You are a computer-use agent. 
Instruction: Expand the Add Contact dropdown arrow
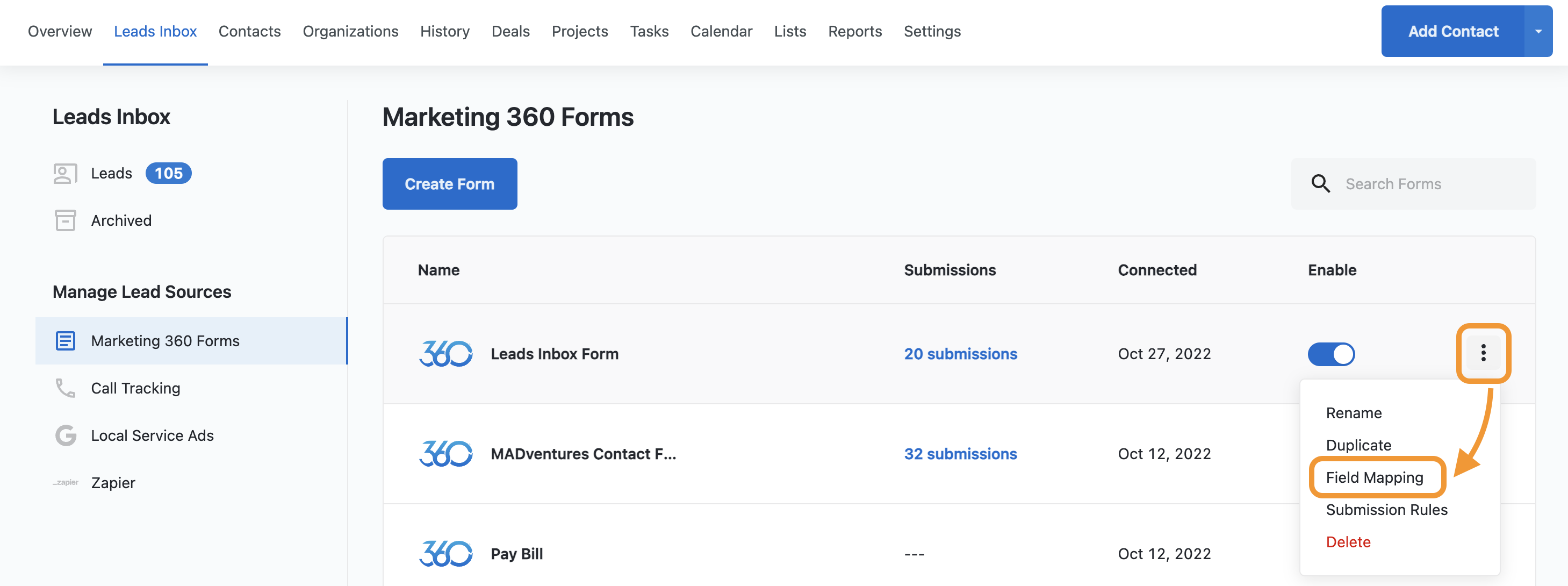tap(1537, 32)
